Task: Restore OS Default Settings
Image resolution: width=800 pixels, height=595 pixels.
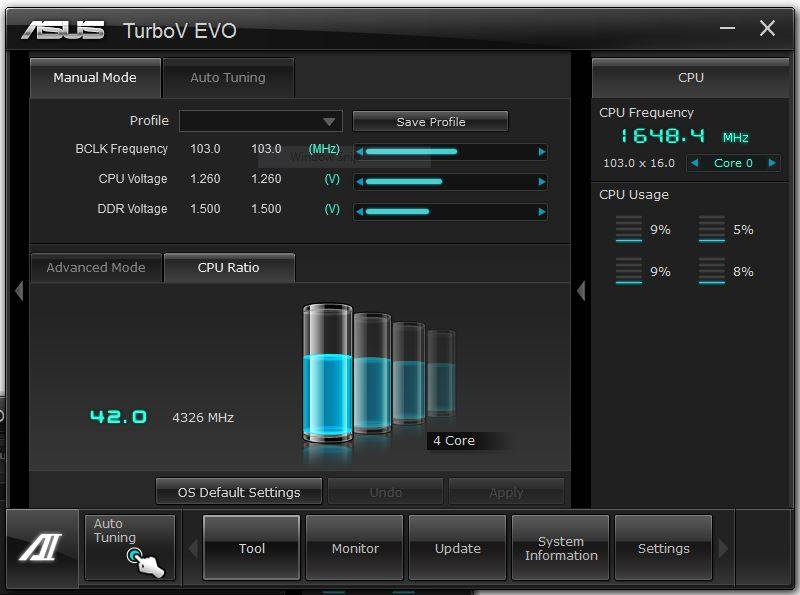Action: (239, 492)
